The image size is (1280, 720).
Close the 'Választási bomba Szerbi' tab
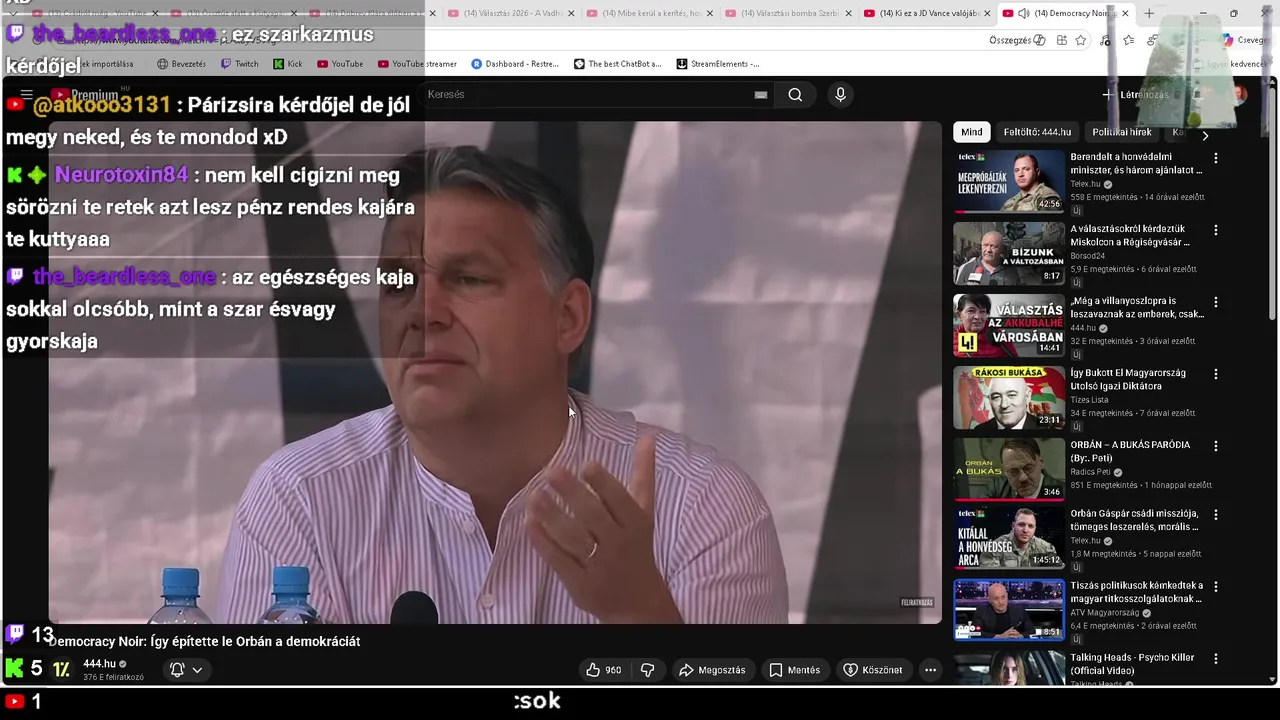[848, 13]
